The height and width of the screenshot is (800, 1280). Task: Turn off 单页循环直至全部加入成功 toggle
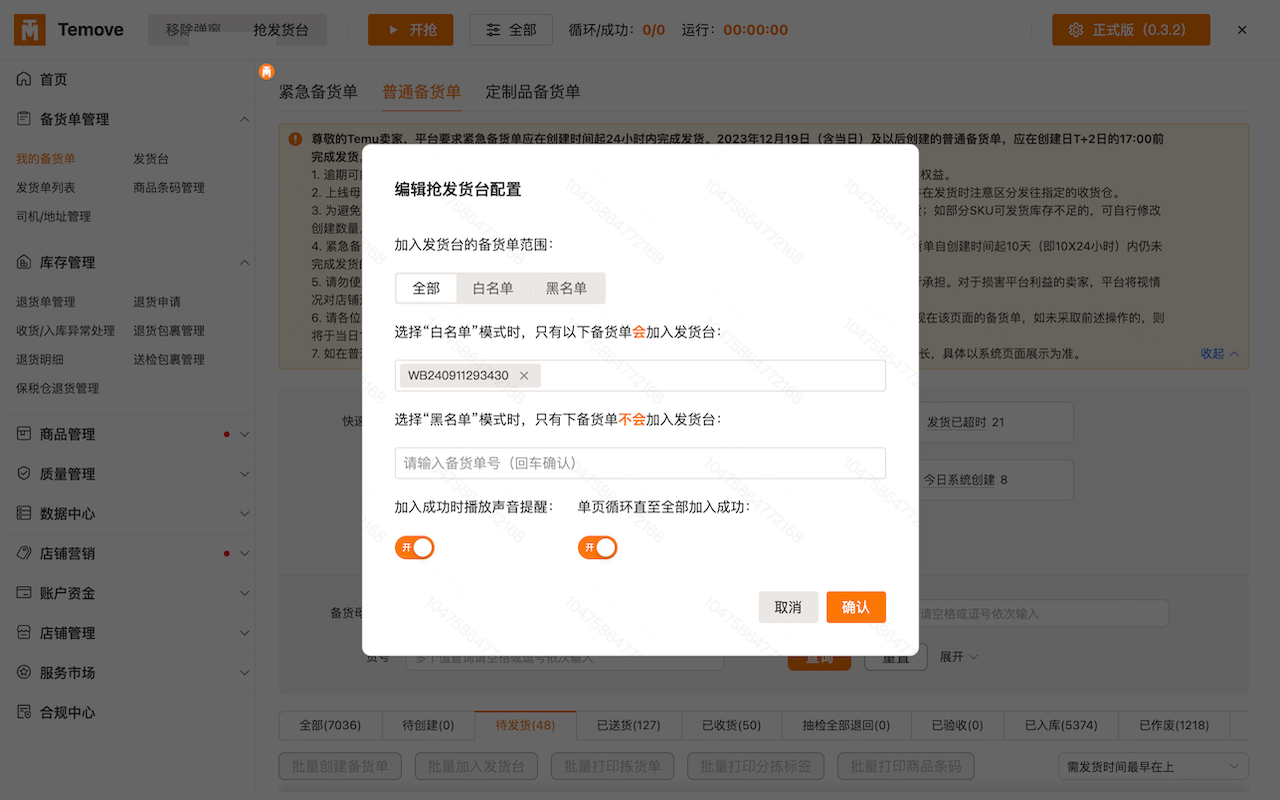[597, 547]
